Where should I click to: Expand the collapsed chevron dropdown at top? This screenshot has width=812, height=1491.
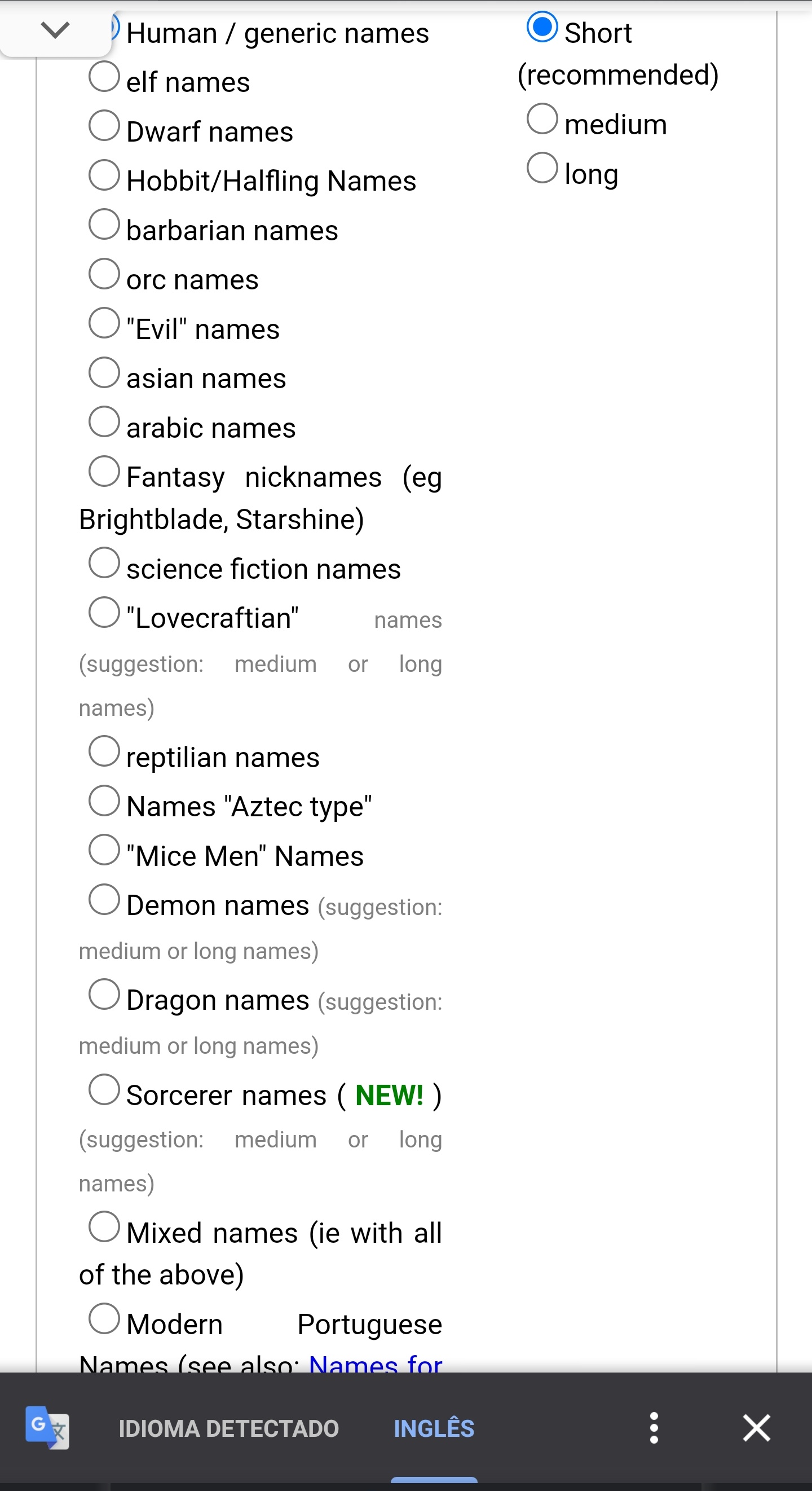click(x=56, y=29)
